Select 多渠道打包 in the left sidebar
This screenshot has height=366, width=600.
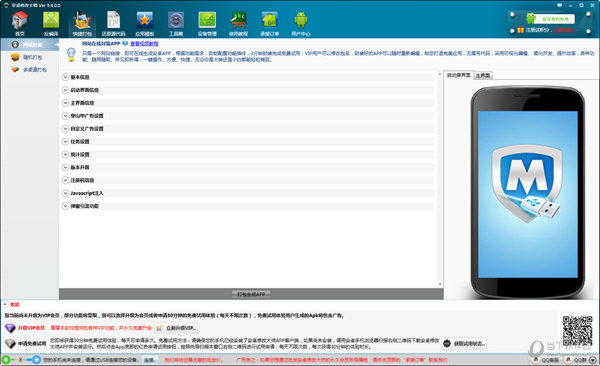29,70
